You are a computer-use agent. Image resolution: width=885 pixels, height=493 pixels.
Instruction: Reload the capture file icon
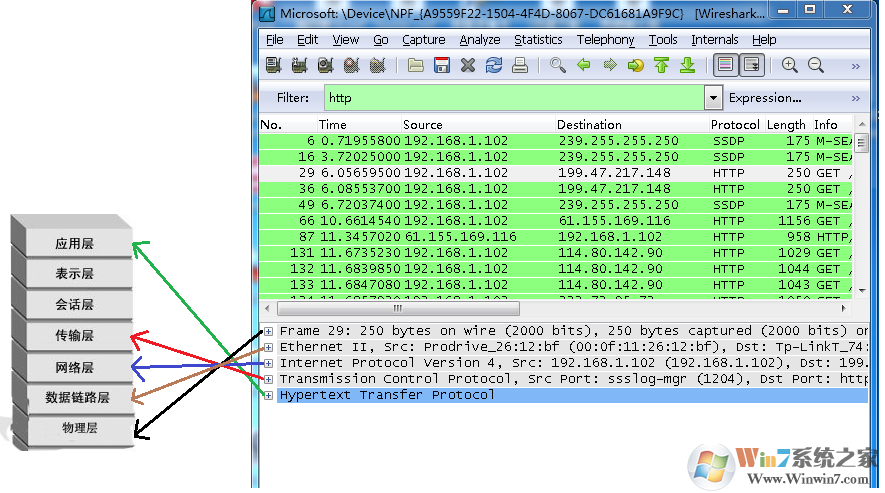click(x=494, y=66)
